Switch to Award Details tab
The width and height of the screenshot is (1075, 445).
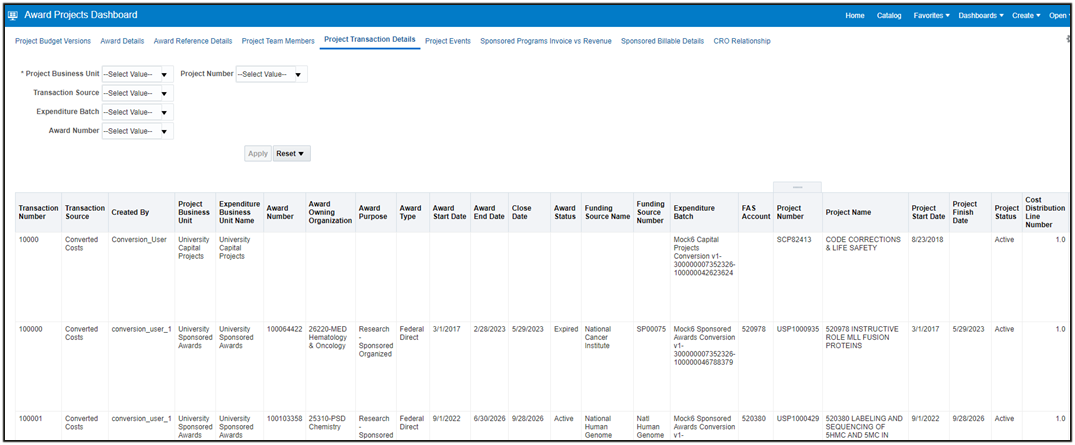pyautogui.click(x=122, y=41)
